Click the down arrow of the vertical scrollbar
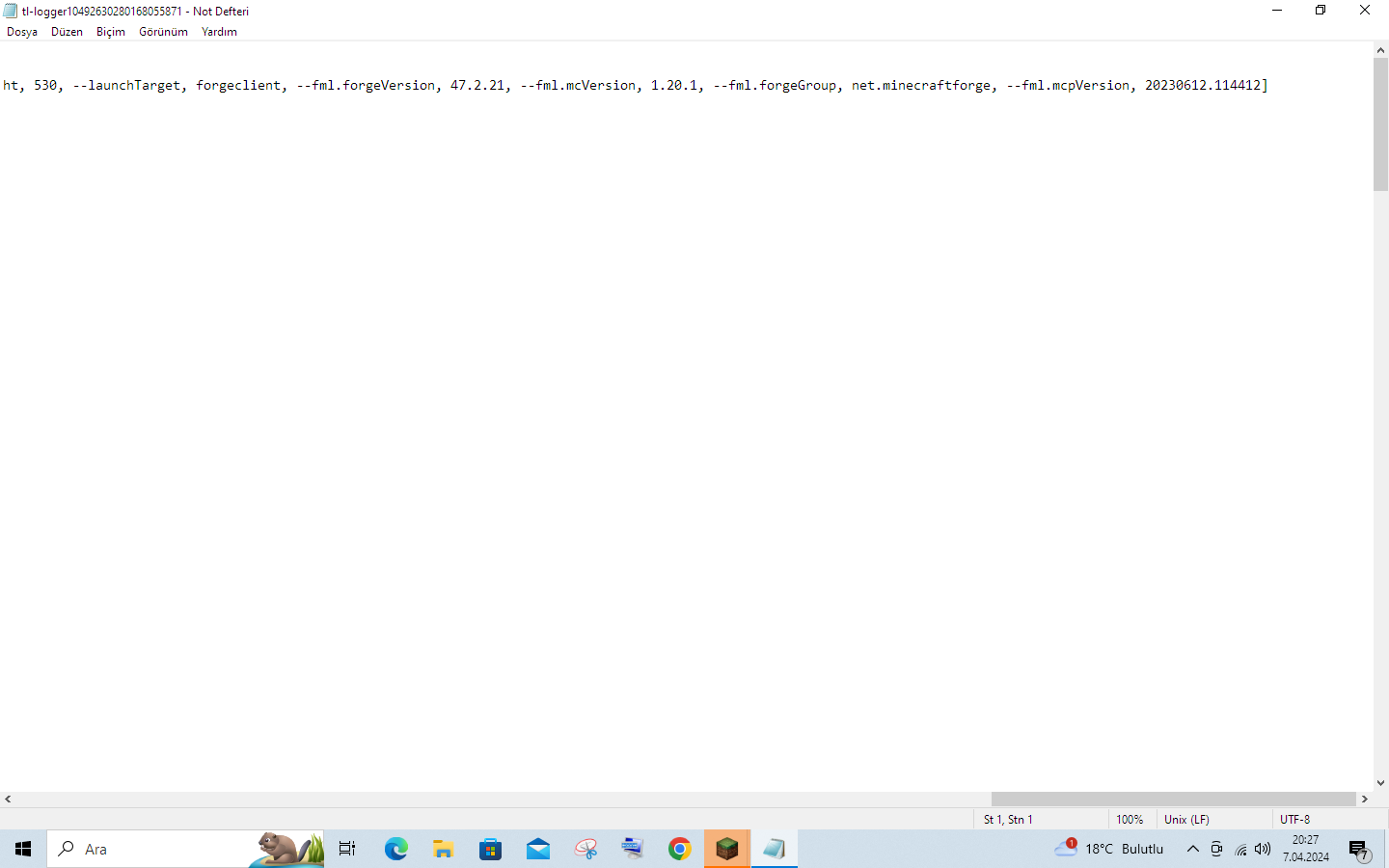 pos(1381,783)
